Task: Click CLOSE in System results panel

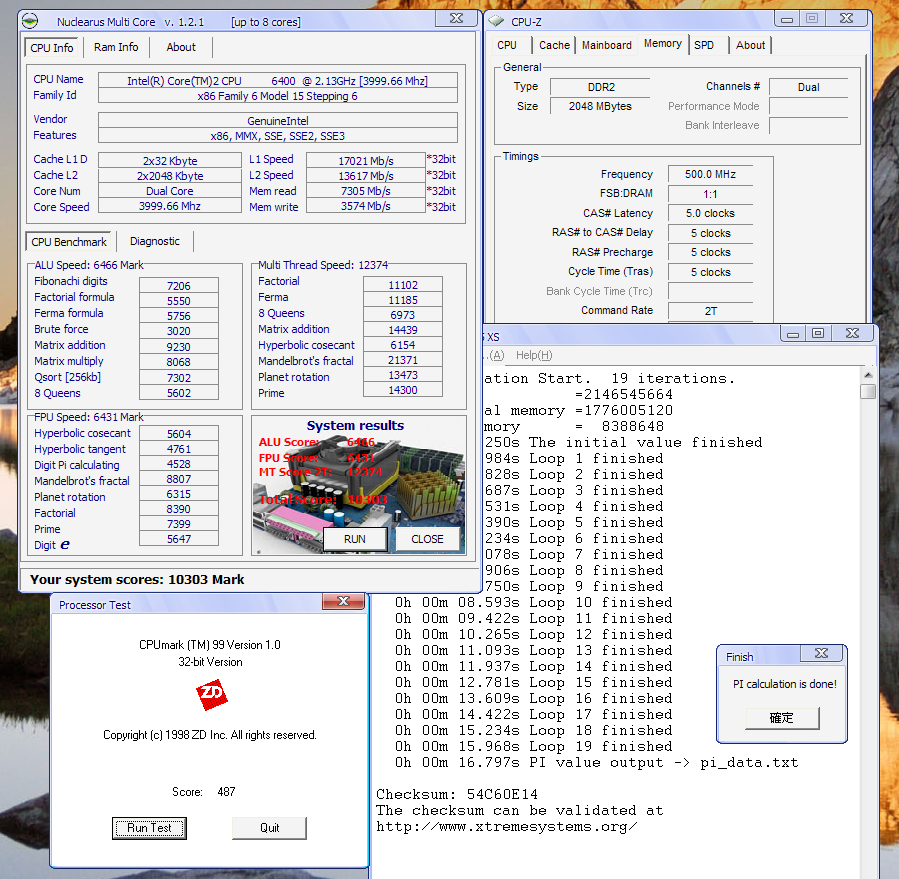Action: click(x=427, y=539)
